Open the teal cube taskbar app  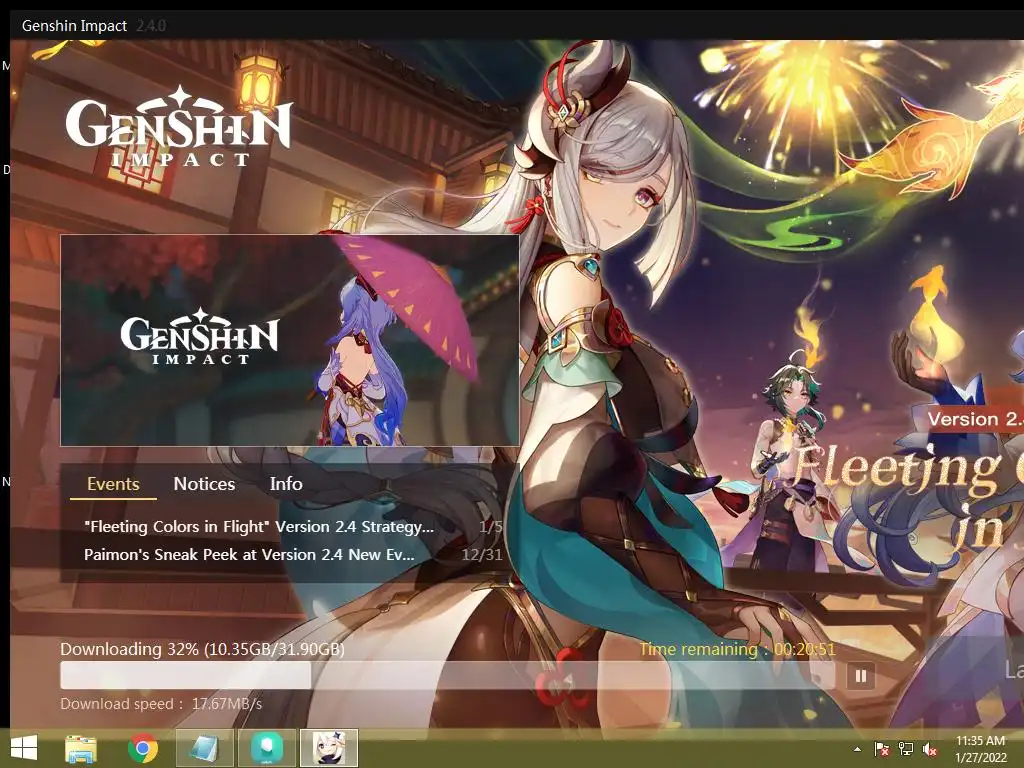click(x=267, y=748)
